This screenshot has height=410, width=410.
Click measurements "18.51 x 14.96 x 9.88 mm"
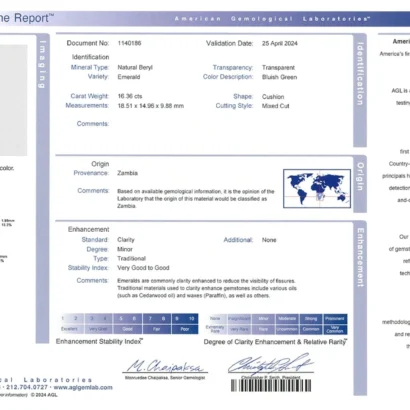pos(151,106)
